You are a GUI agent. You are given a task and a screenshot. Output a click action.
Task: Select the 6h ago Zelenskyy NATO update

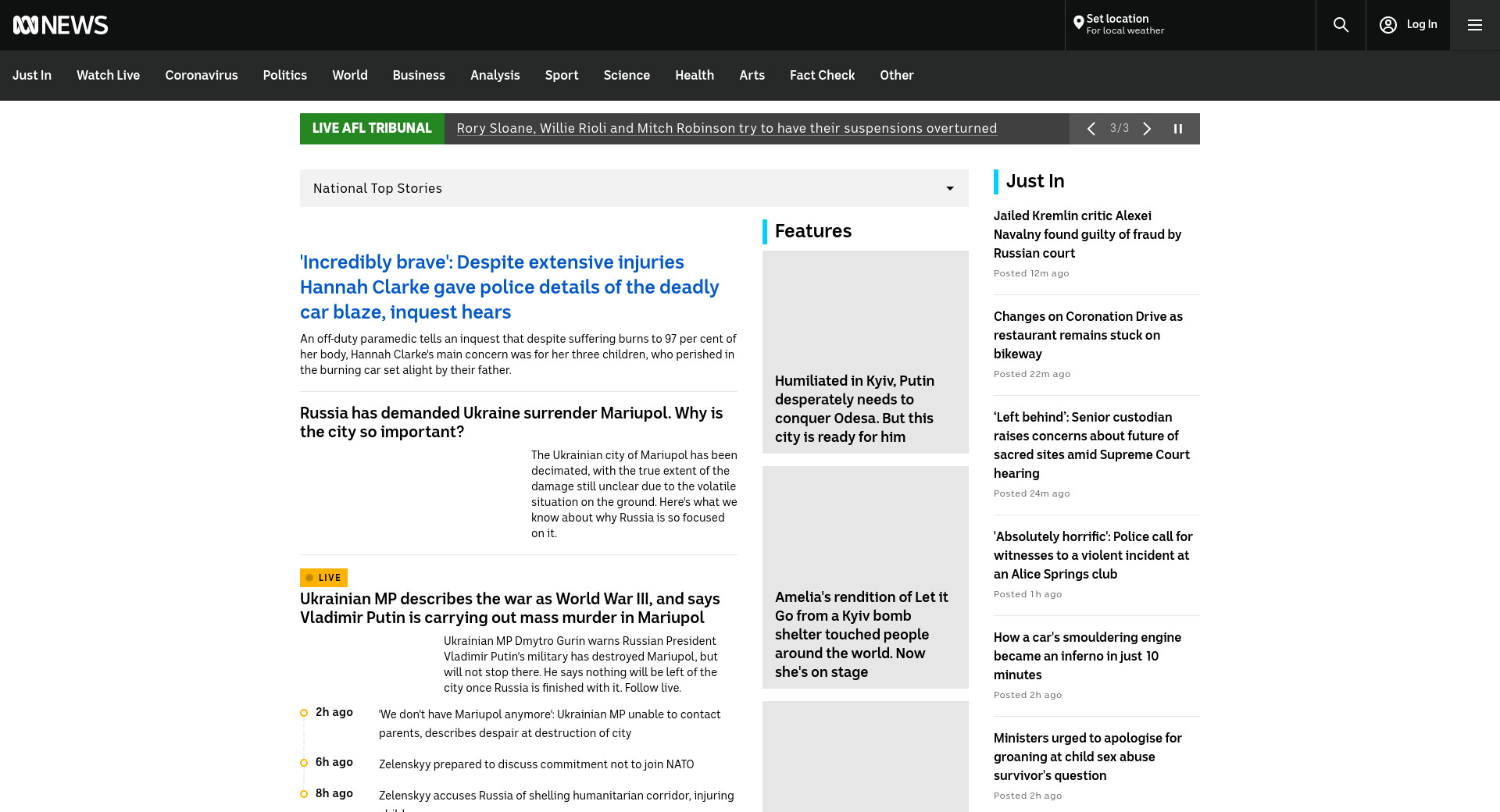(536, 764)
